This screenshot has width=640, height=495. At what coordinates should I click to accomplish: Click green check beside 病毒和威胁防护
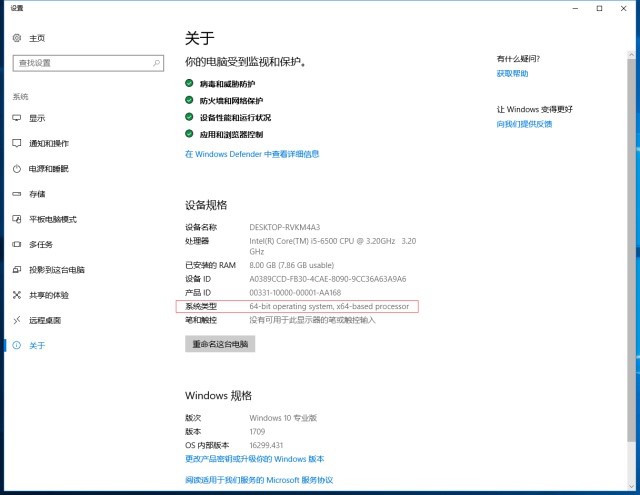tap(189, 83)
